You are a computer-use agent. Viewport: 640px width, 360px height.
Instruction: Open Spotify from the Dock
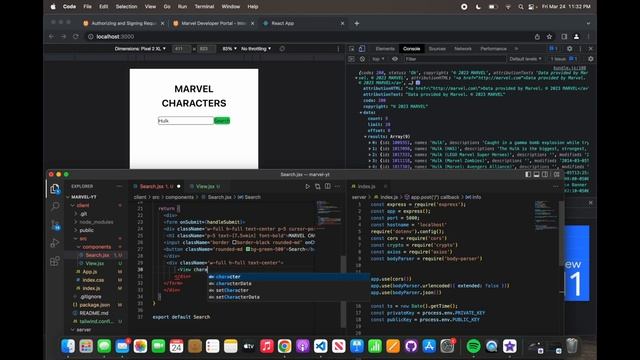473,346
